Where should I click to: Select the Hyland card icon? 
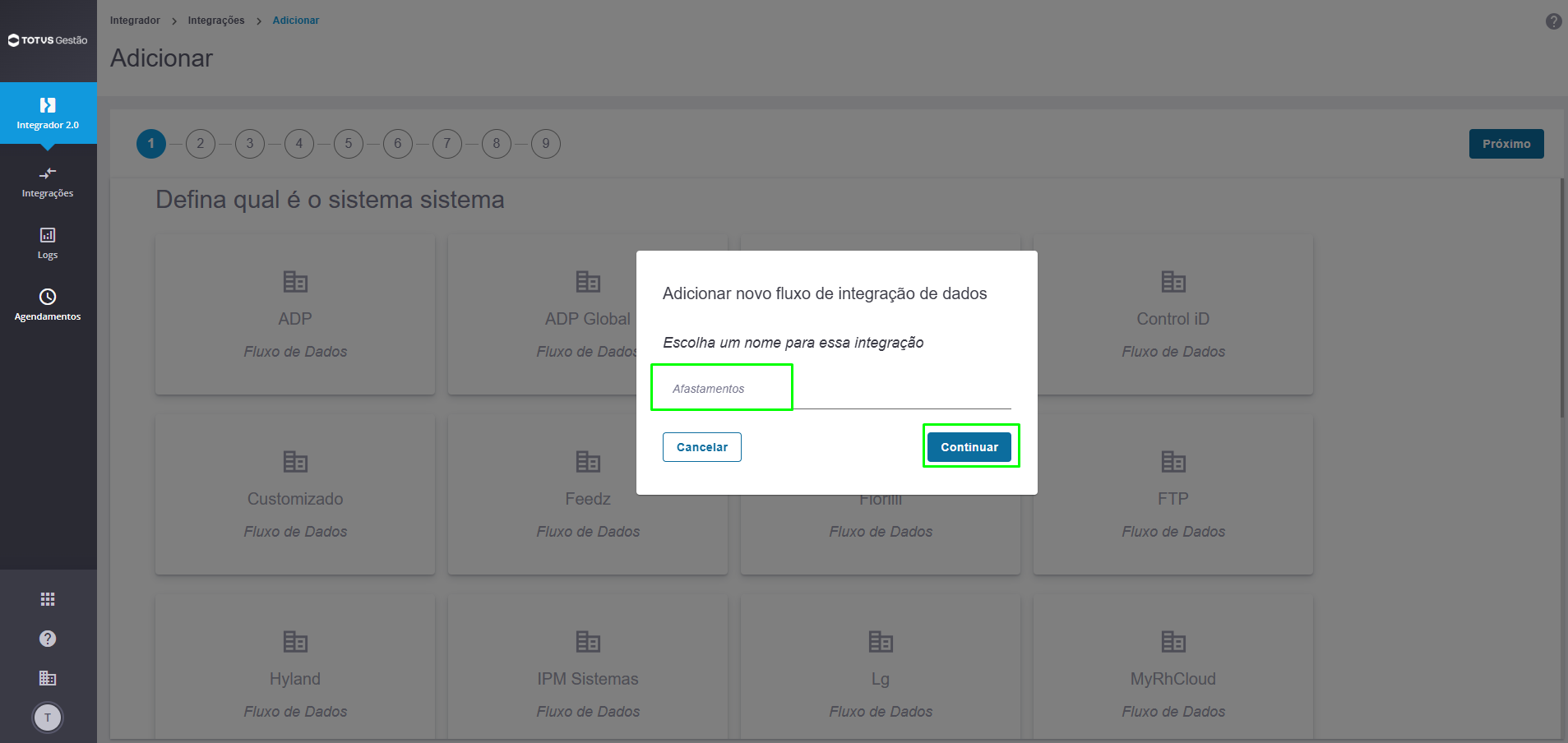coord(295,642)
